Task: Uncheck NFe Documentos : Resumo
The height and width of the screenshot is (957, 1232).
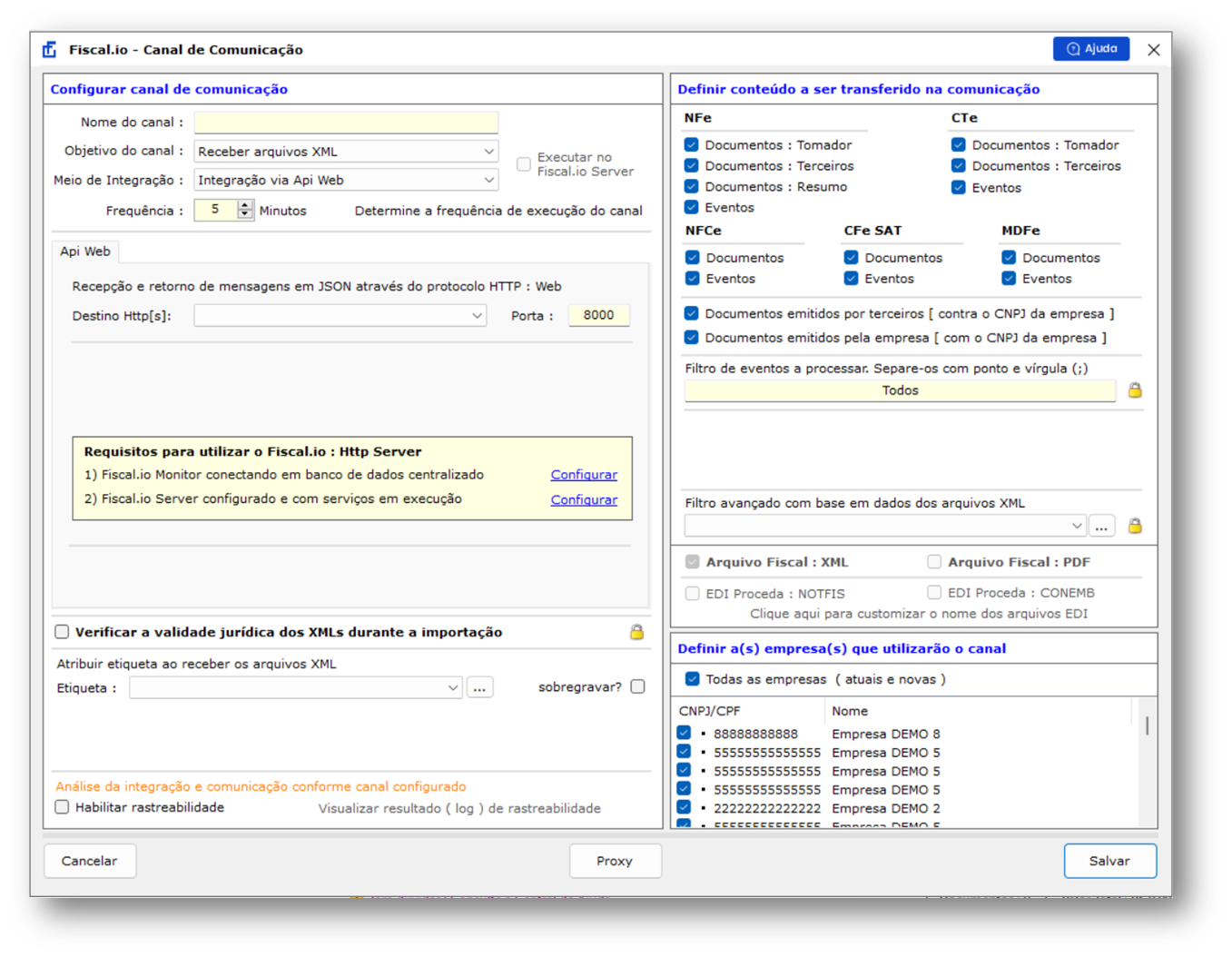Action: (x=692, y=186)
